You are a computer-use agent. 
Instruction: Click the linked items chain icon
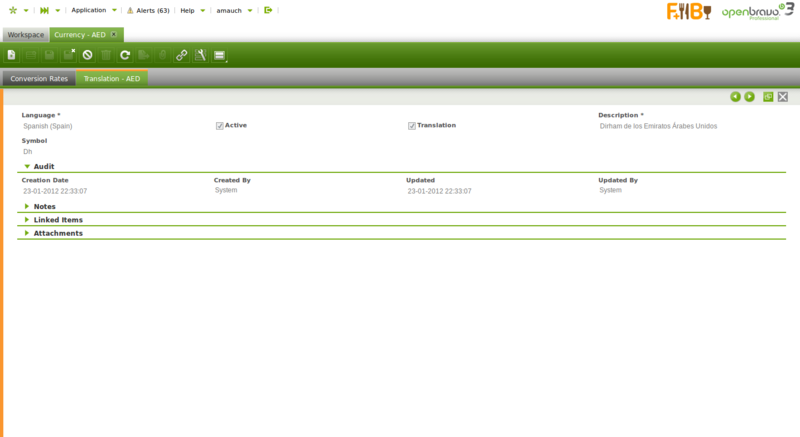[181, 55]
